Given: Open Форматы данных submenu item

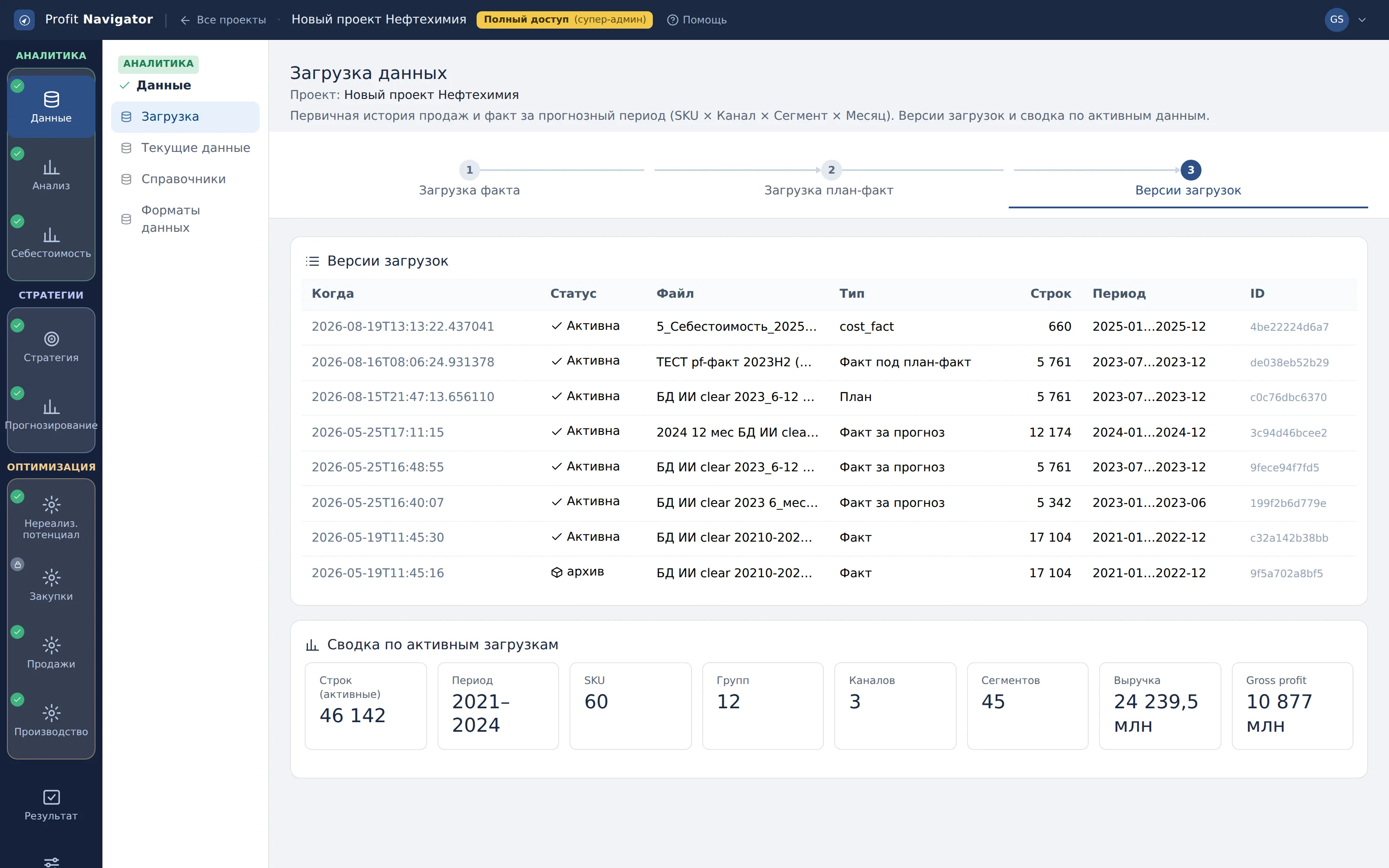Looking at the screenshot, I should [185, 219].
